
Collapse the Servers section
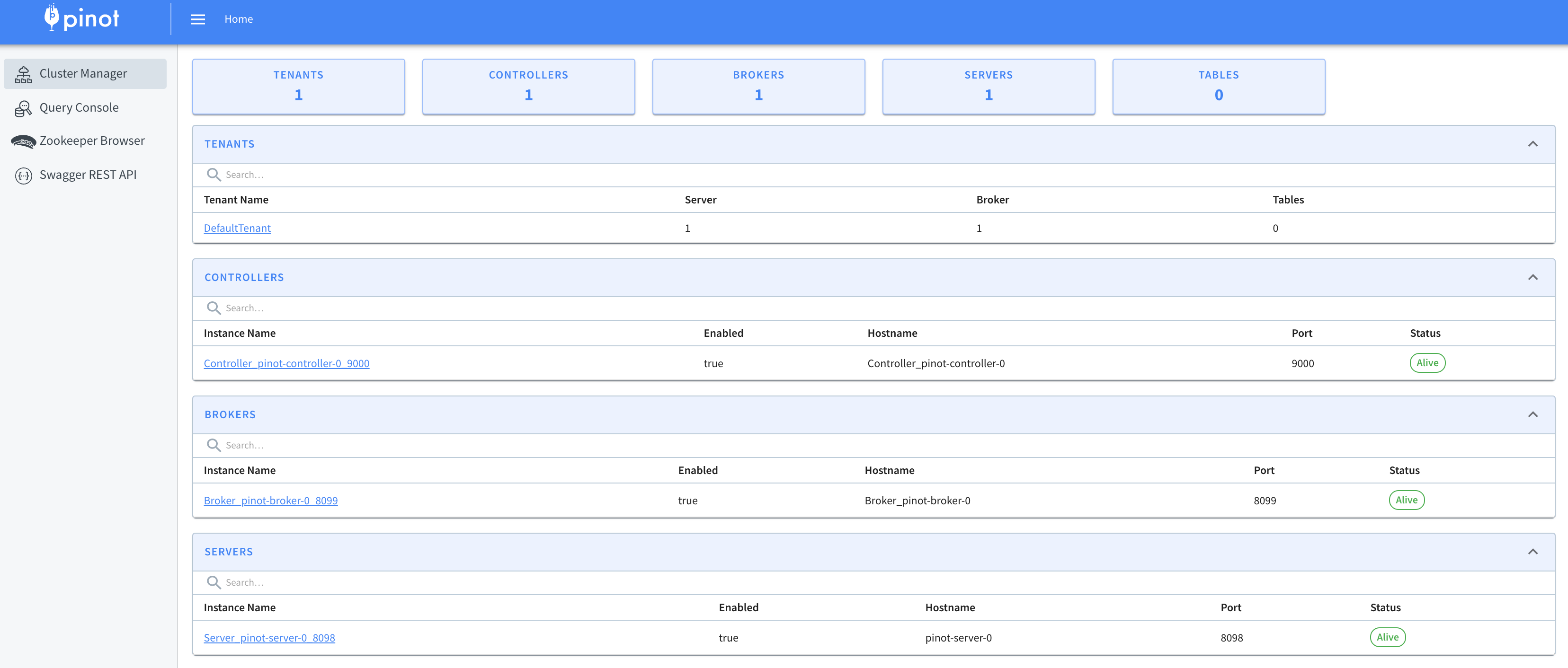point(1532,552)
